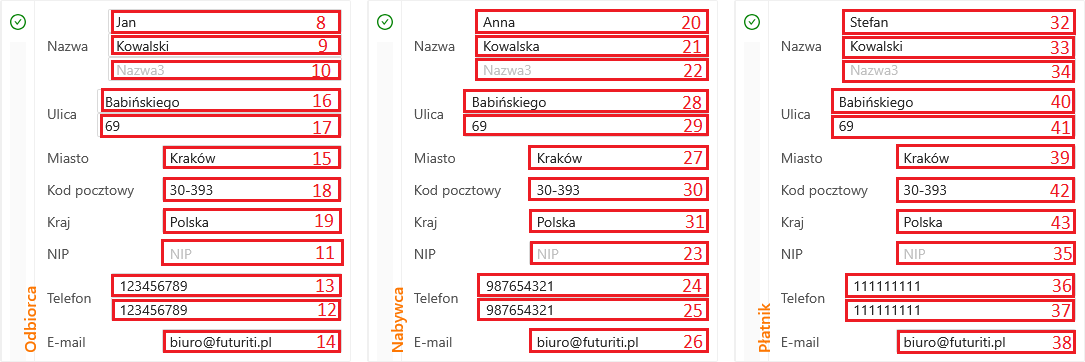Click the Kod pocztowy field in Odbiorca

pos(253,190)
